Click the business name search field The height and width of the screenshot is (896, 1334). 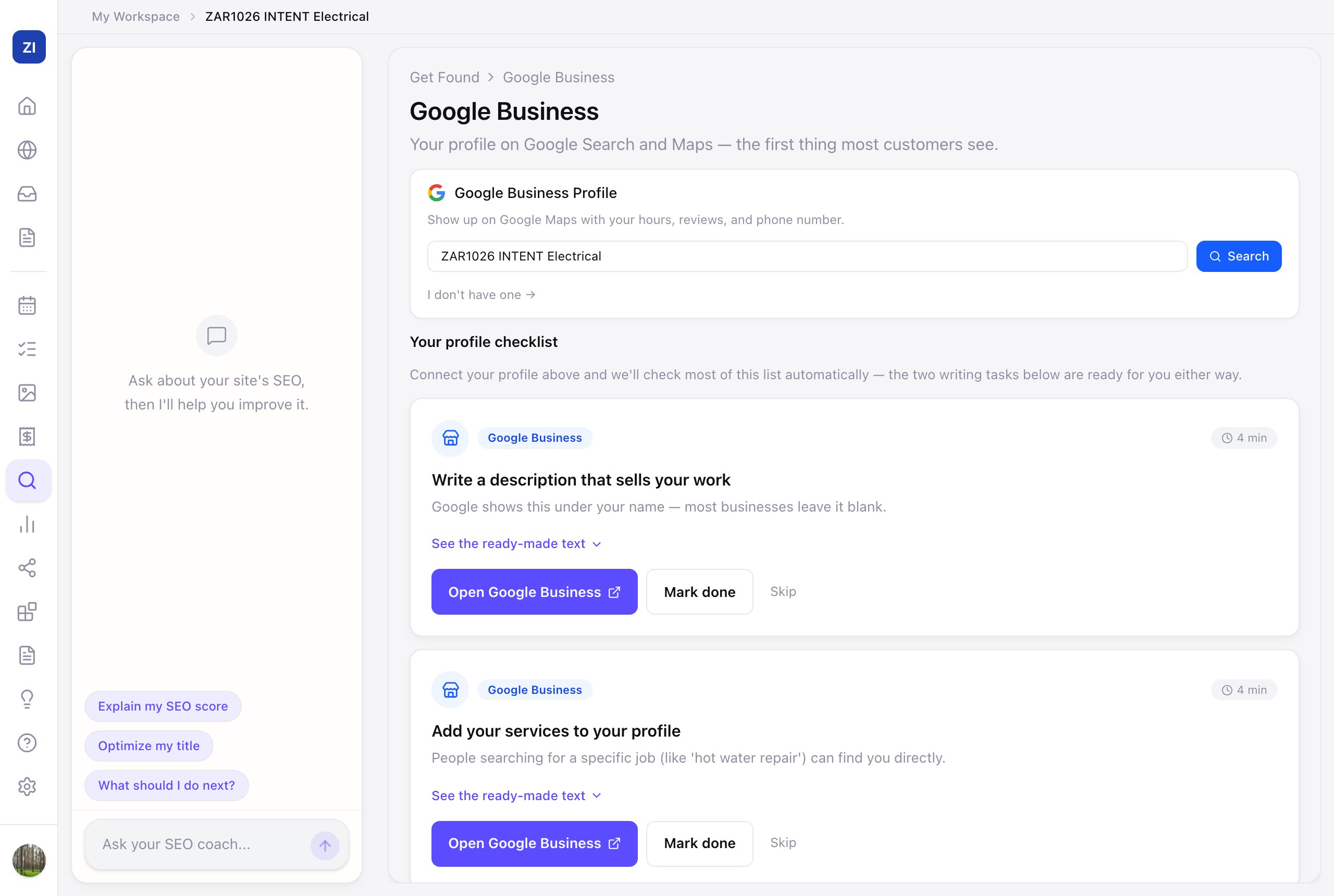[x=807, y=256]
